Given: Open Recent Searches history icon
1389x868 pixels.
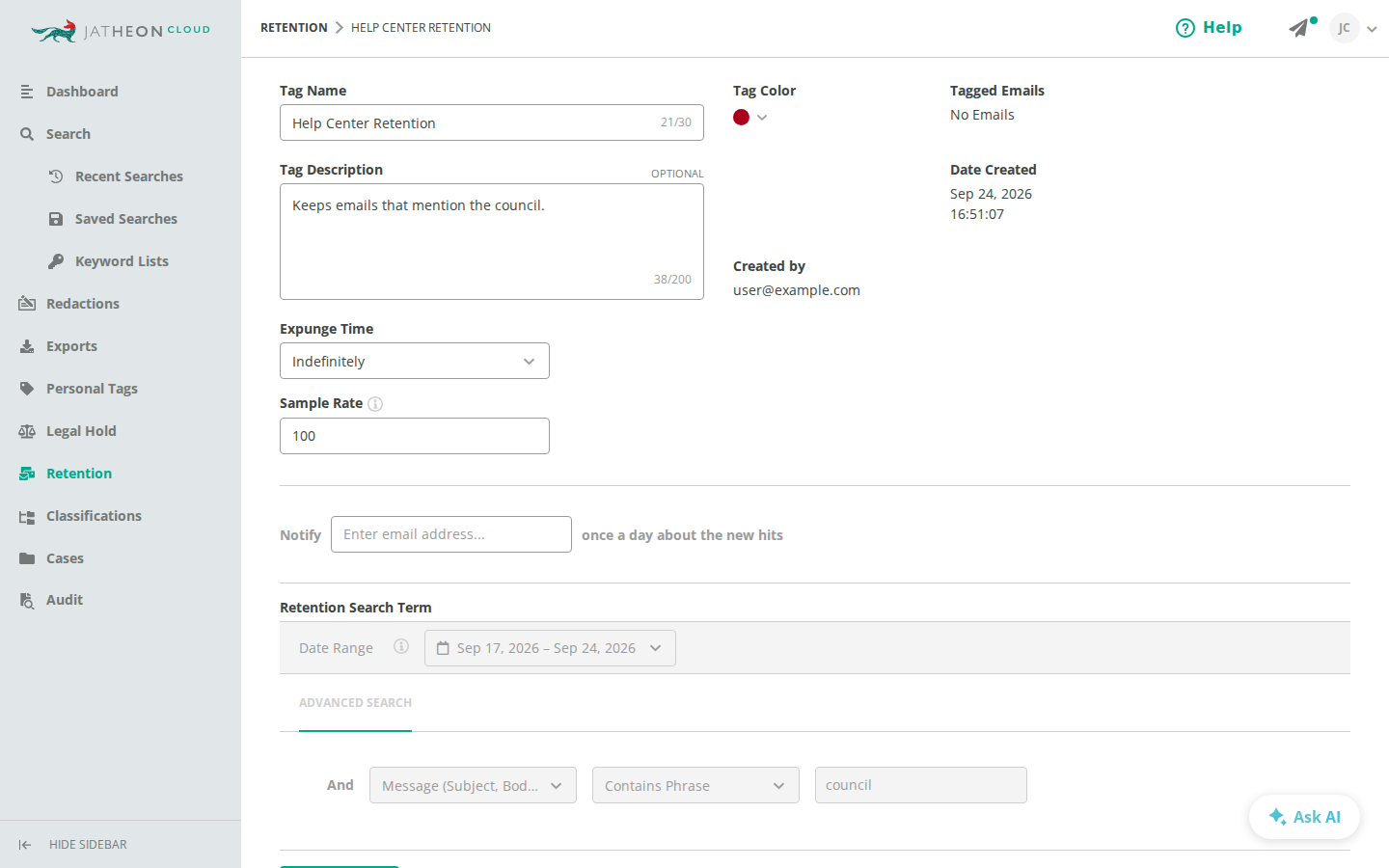Looking at the screenshot, I should [x=56, y=176].
